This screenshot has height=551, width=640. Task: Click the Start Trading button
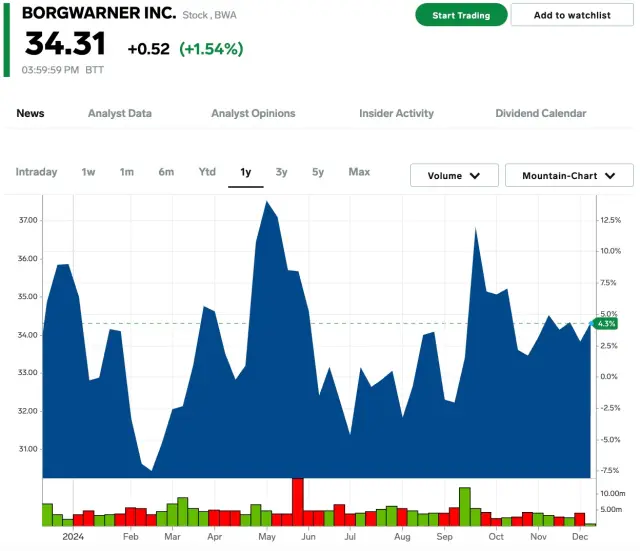(x=461, y=15)
